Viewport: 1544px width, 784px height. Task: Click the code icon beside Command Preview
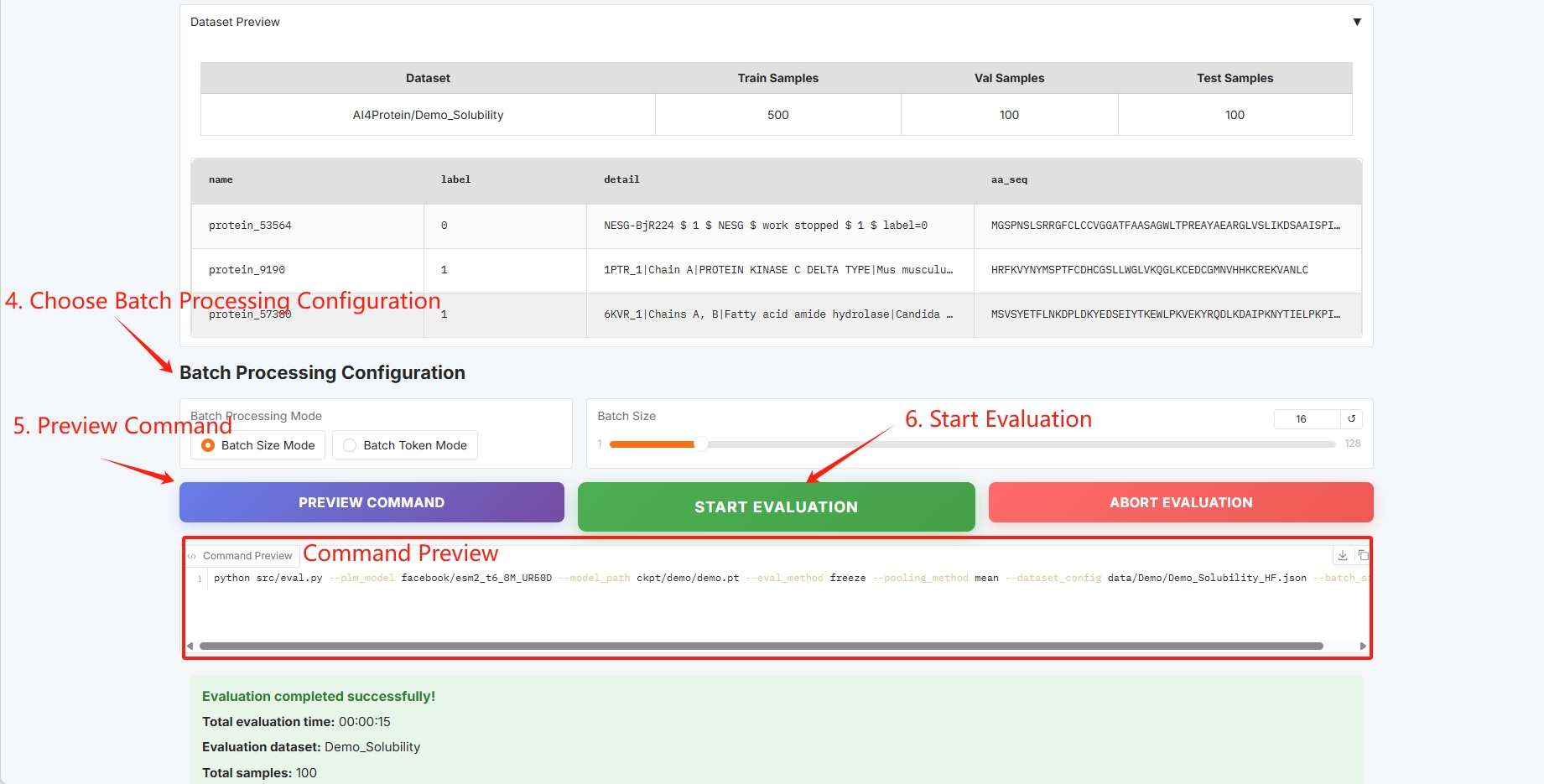pos(192,556)
